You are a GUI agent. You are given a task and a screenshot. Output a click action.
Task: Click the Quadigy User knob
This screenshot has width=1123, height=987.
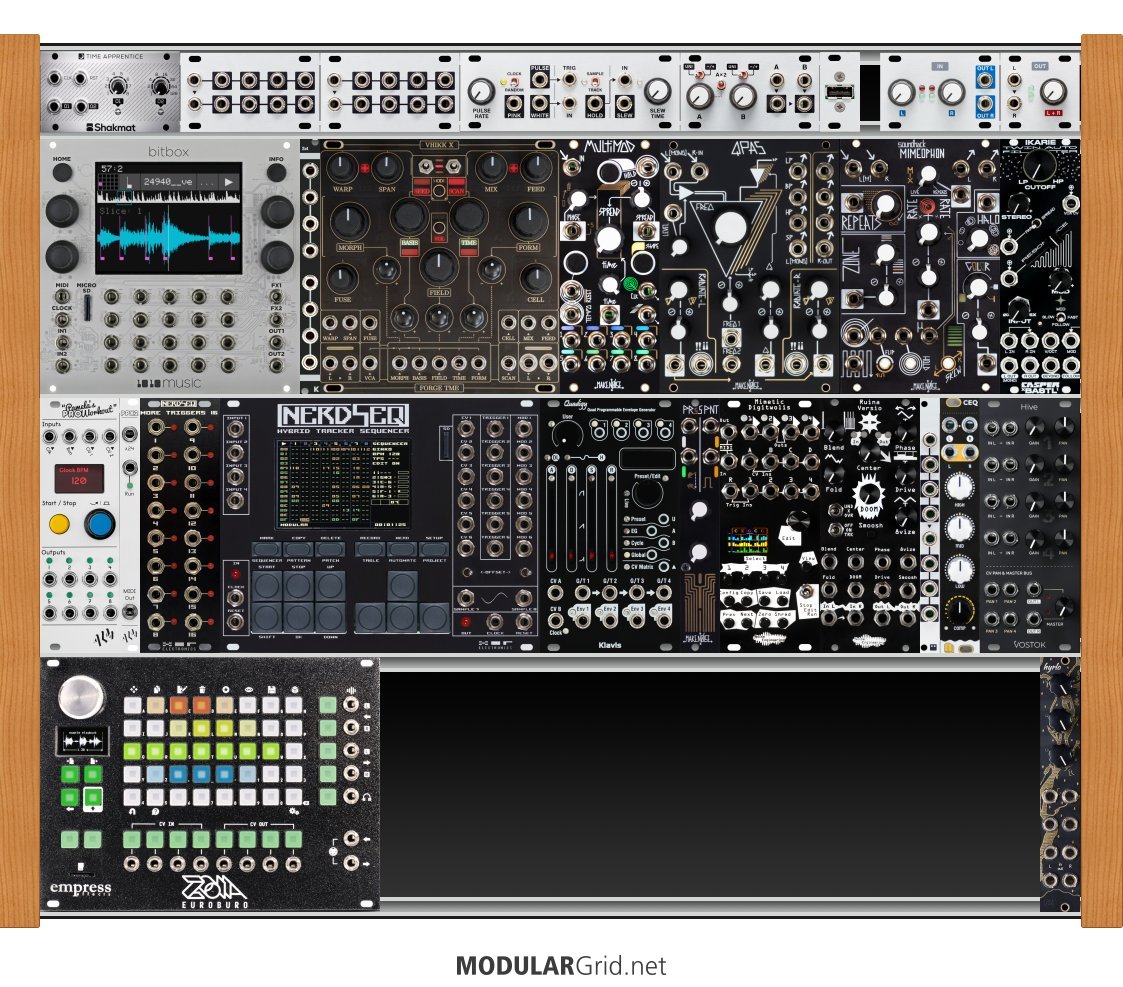[x=567, y=435]
